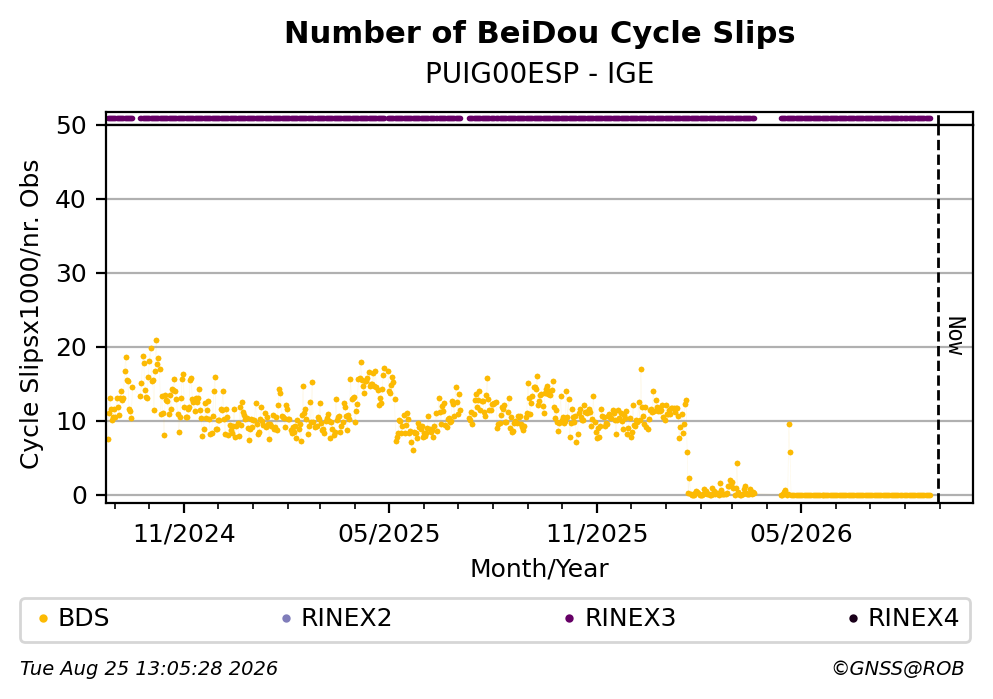Click the chart title Number of BeiDou Cycle Slips
This screenshot has height=699, width=993.
[540, 33]
